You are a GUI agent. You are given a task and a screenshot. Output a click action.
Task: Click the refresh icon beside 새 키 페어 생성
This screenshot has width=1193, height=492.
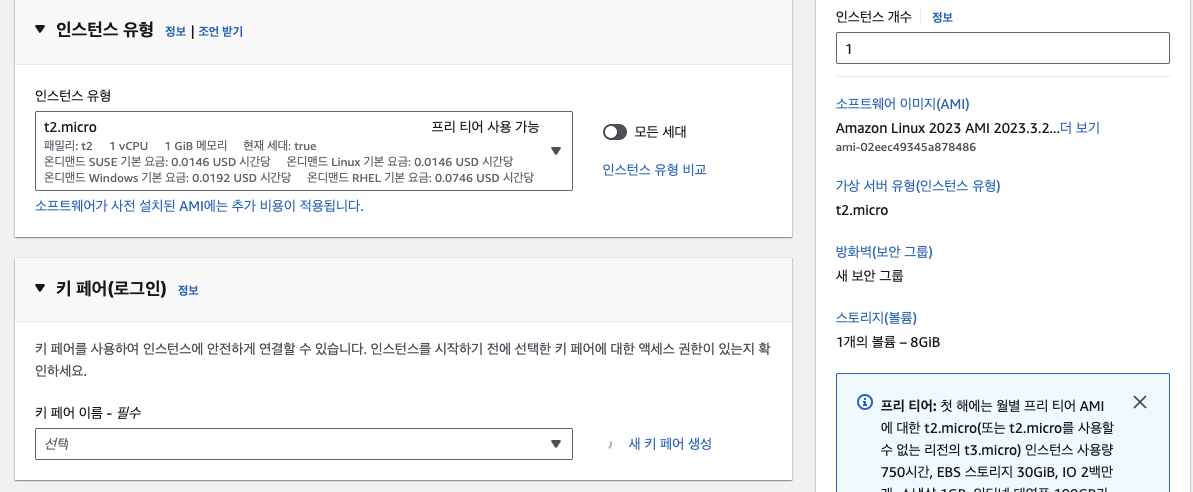pyautogui.click(x=610, y=444)
